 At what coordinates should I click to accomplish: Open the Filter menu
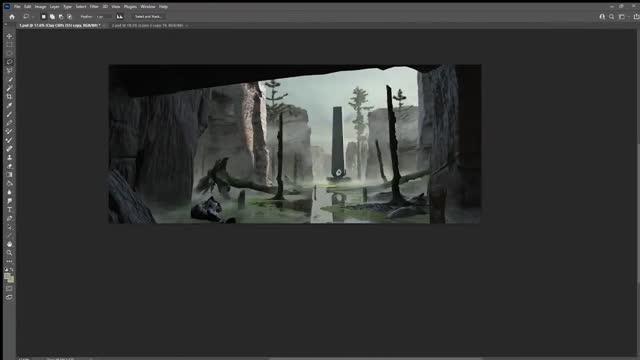[x=94, y=7]
